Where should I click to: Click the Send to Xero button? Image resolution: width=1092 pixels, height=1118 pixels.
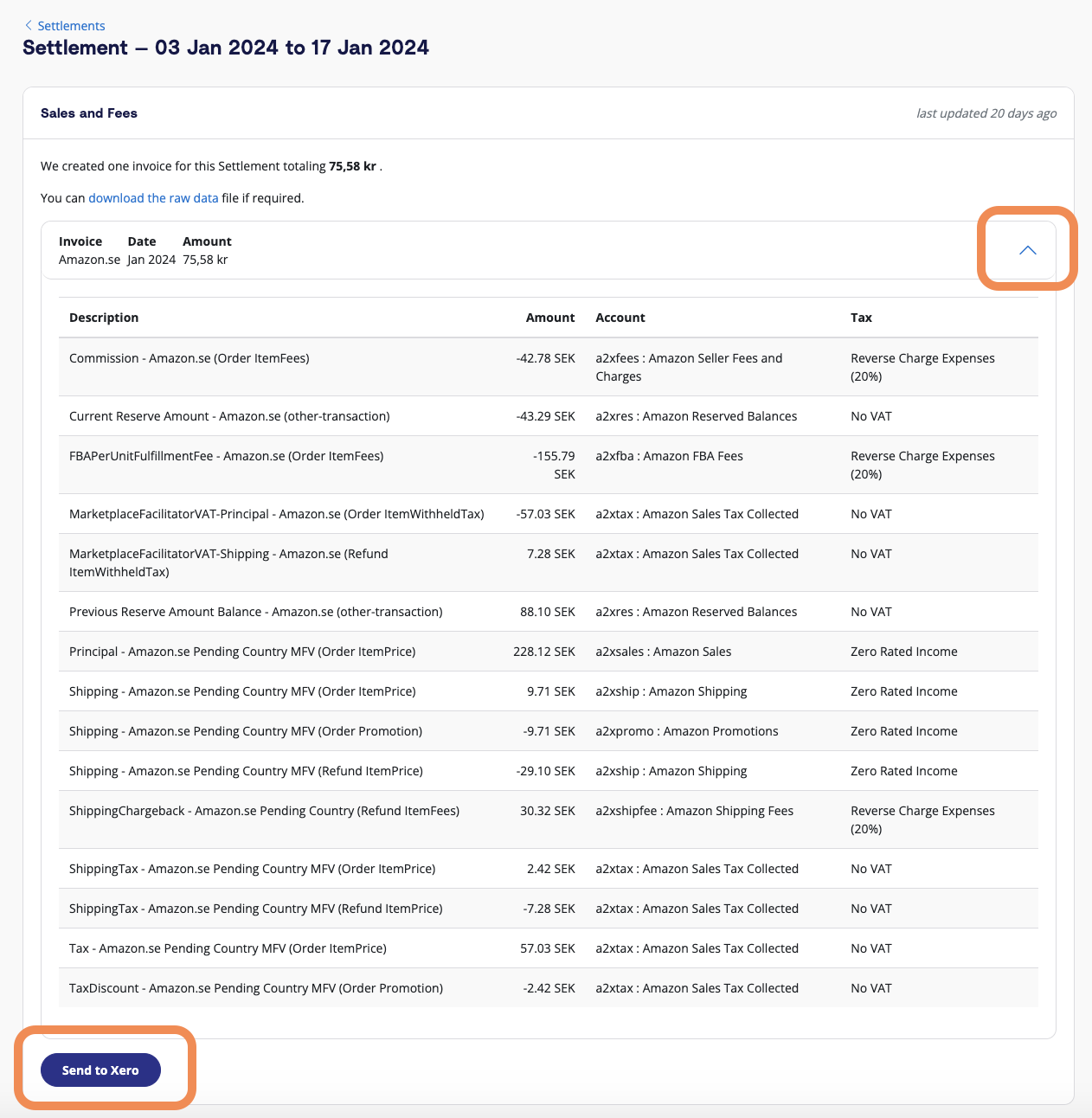(100, 1070)
